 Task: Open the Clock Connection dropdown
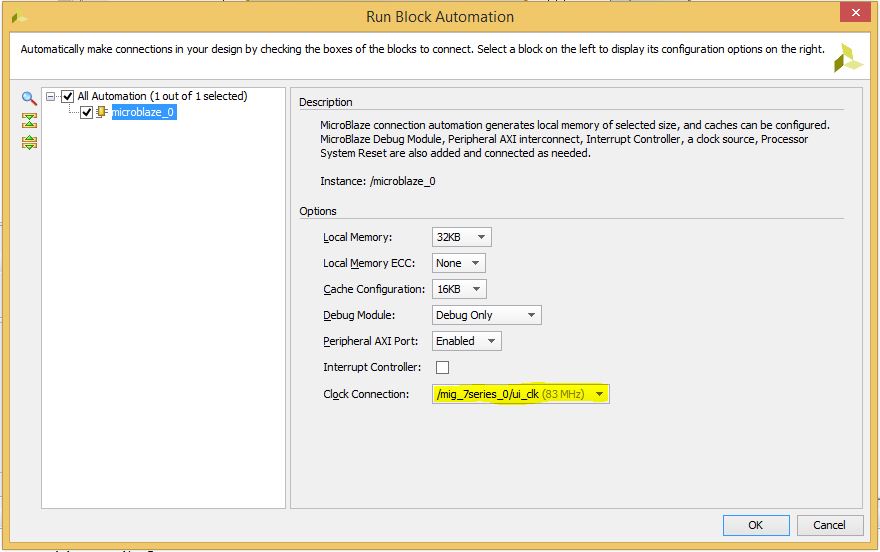(x=521, y=394)
